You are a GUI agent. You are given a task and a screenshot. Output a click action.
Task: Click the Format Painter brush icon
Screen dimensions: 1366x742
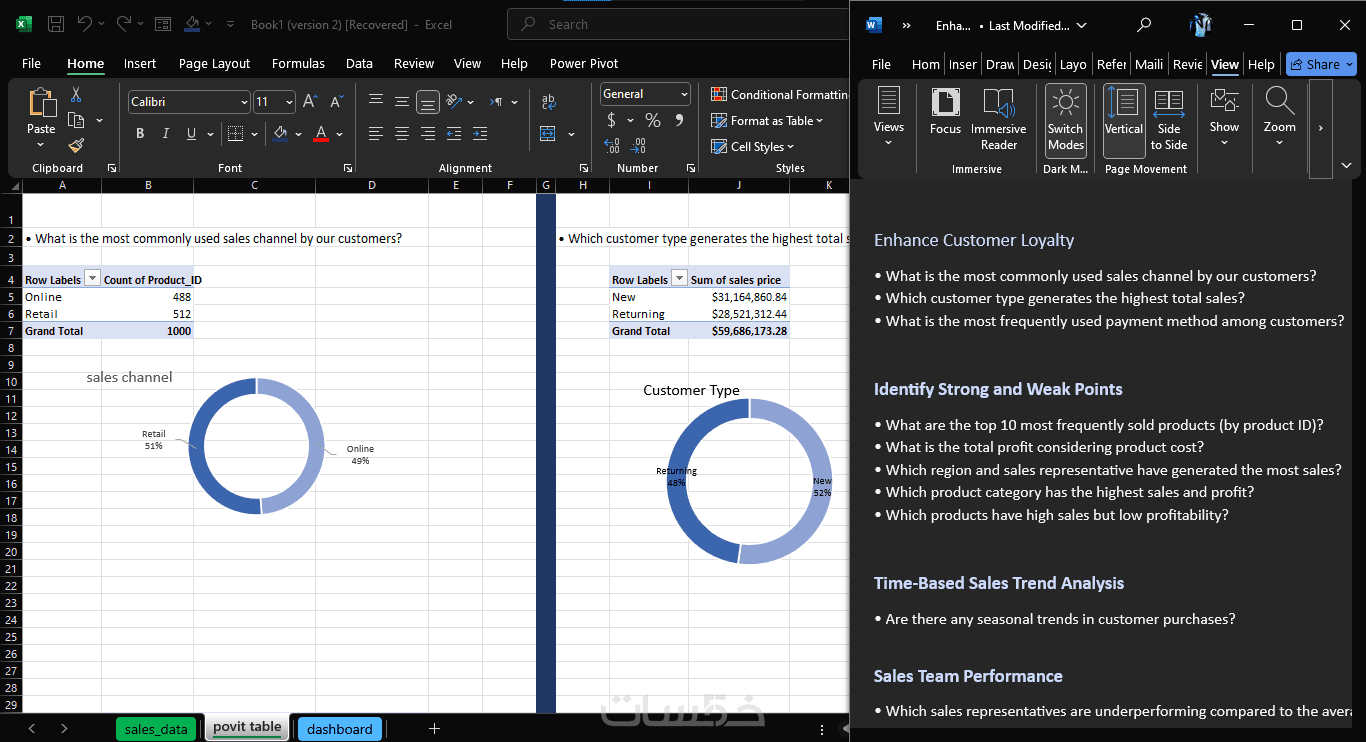click(76, 146)
